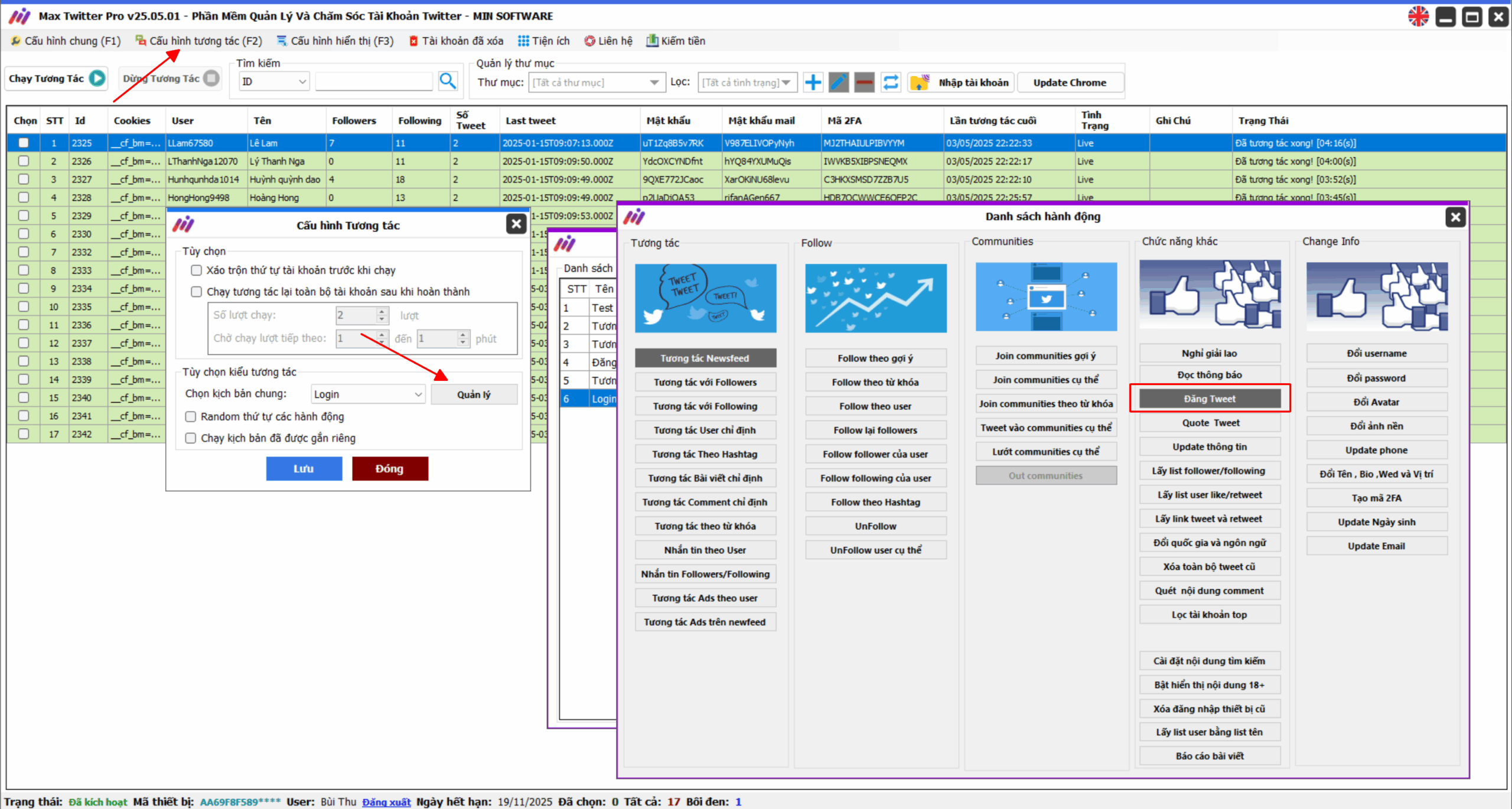The width and height of the screenshot is (1512, 809).
Task: Click the red minus delete-folder icon
Action: 864,82
